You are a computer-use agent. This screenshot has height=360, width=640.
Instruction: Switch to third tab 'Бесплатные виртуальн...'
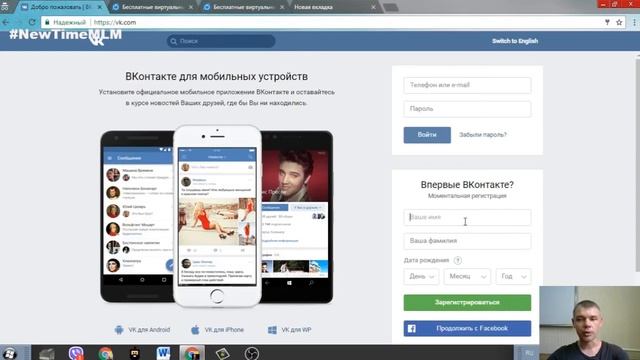tap(244, 7)
